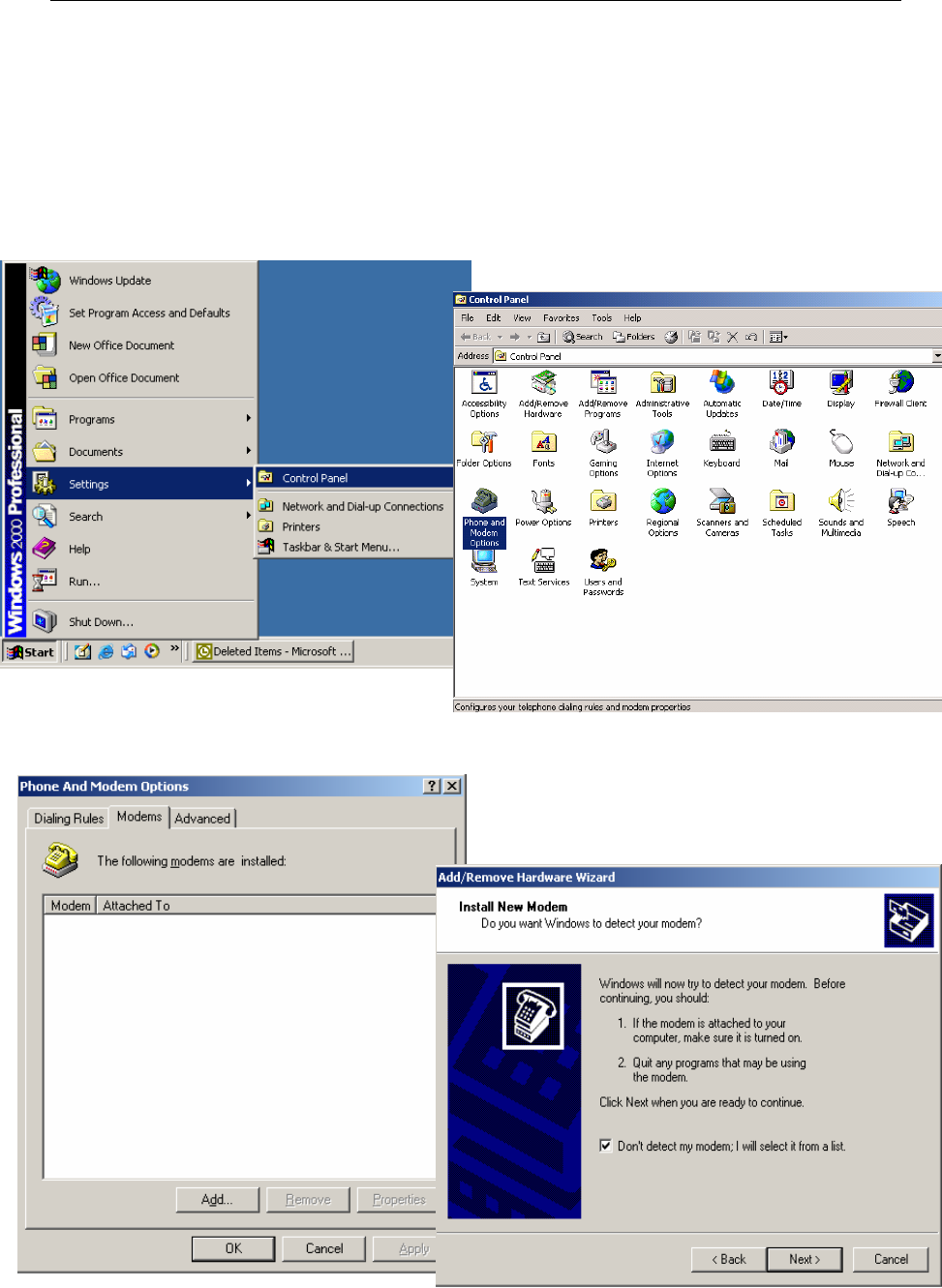
Task: Expand the Programs submenu in Start menu
Action: [141, 419]
